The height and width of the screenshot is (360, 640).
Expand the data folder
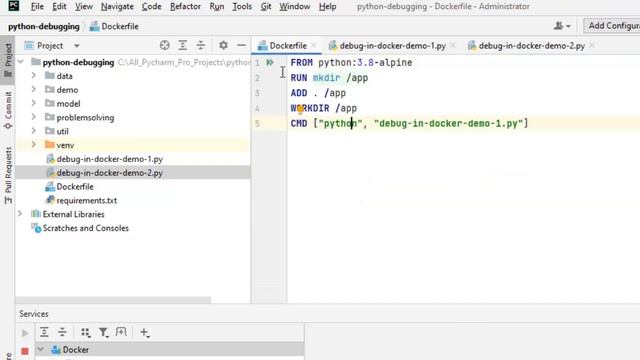pyautogui.click(x=33, y=76)
